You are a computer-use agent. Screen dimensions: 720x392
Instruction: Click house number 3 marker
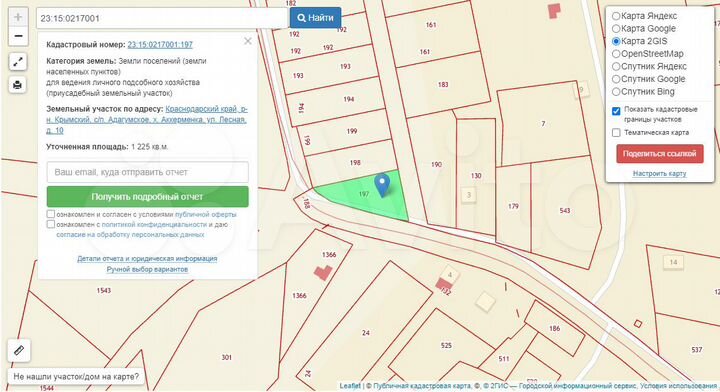(468, 195)
